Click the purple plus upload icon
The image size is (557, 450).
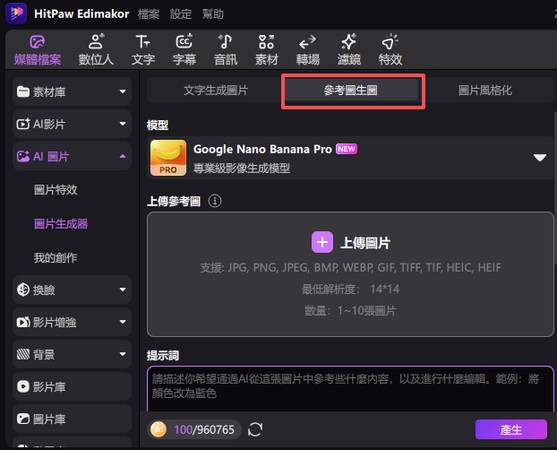[x=322, y=242]
